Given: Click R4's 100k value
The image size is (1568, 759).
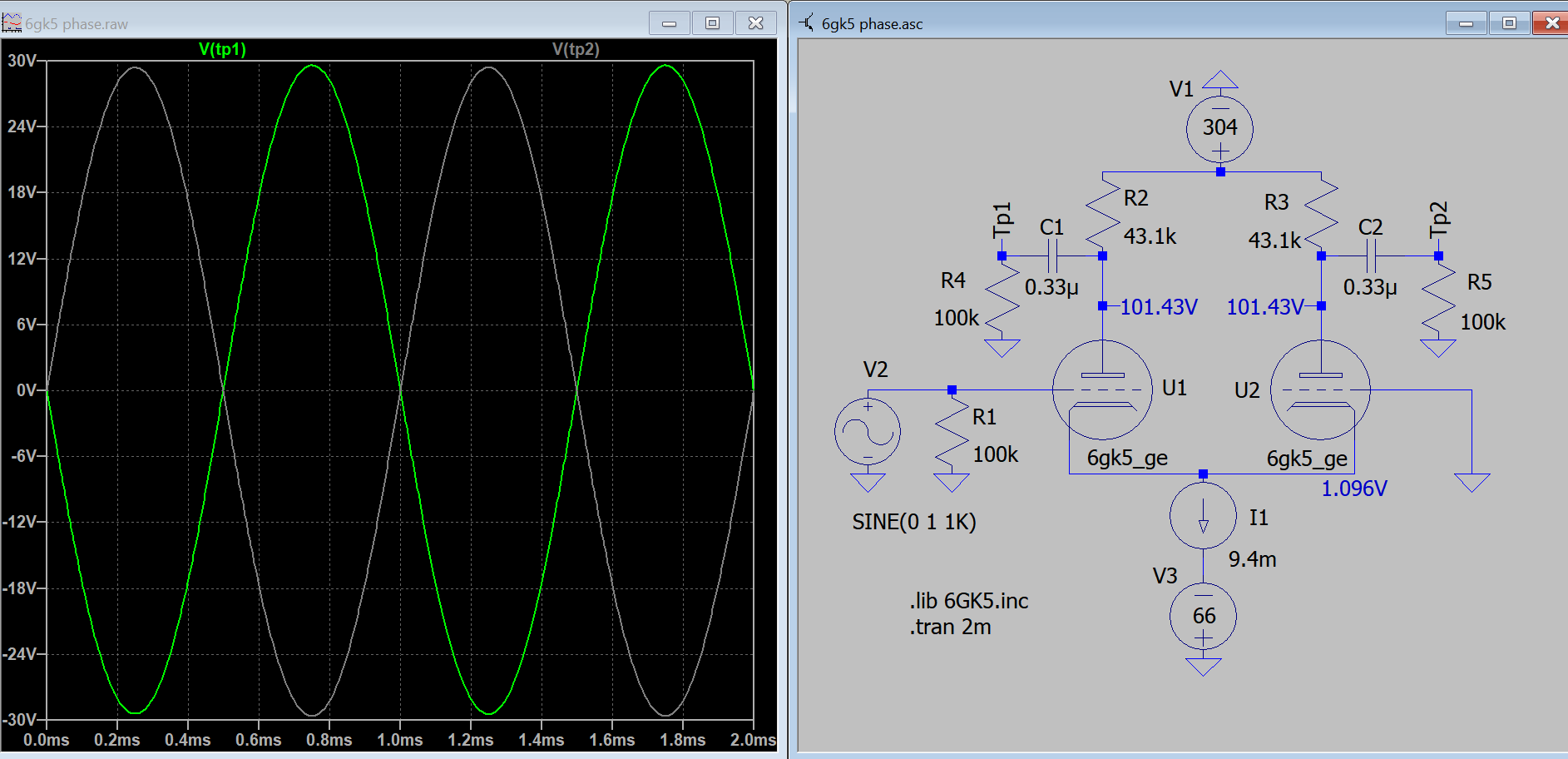Looking at the screenshot, I should click(957, 318).
